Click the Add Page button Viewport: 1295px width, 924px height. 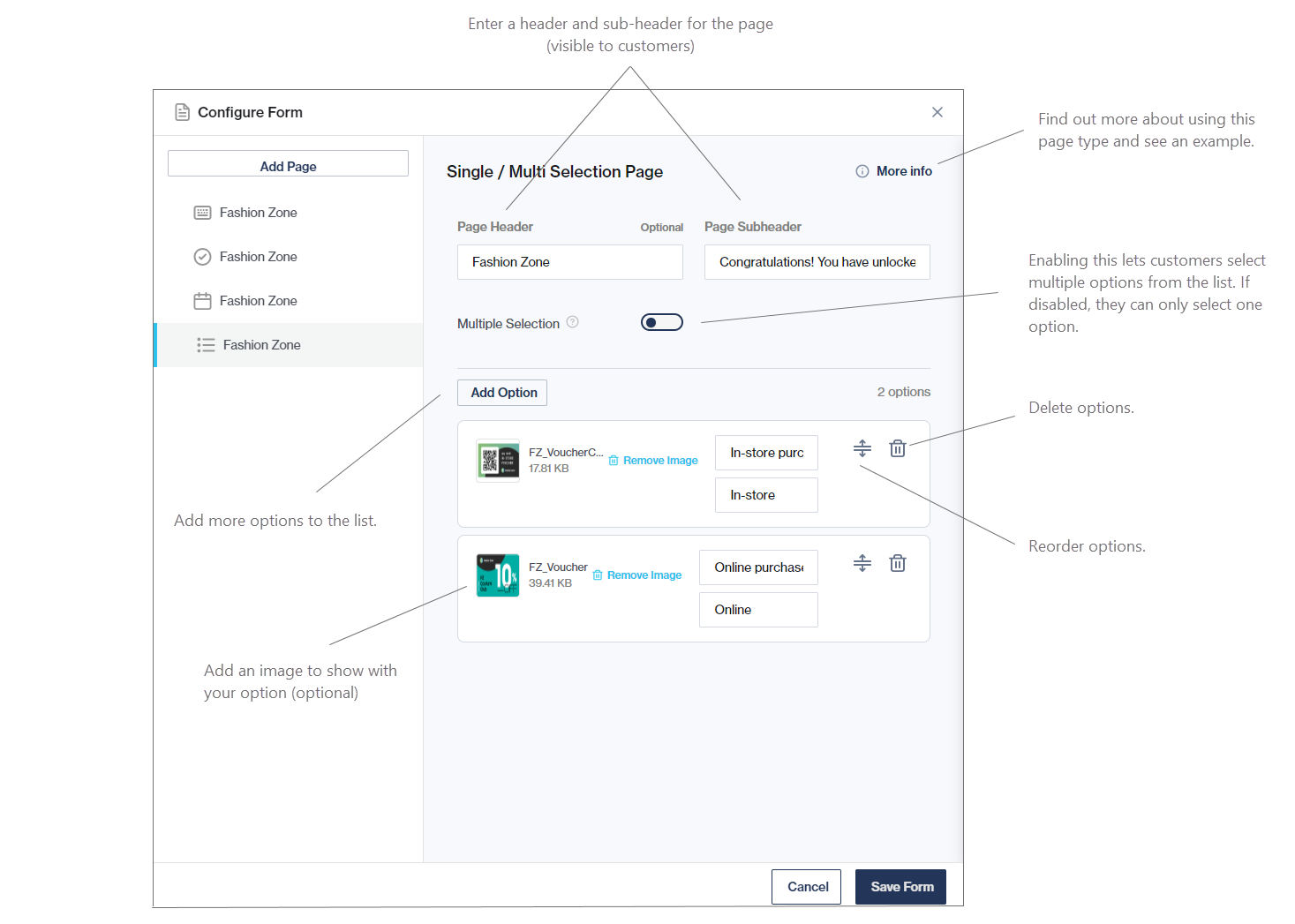pyautogui.click(x=288, y=166)
